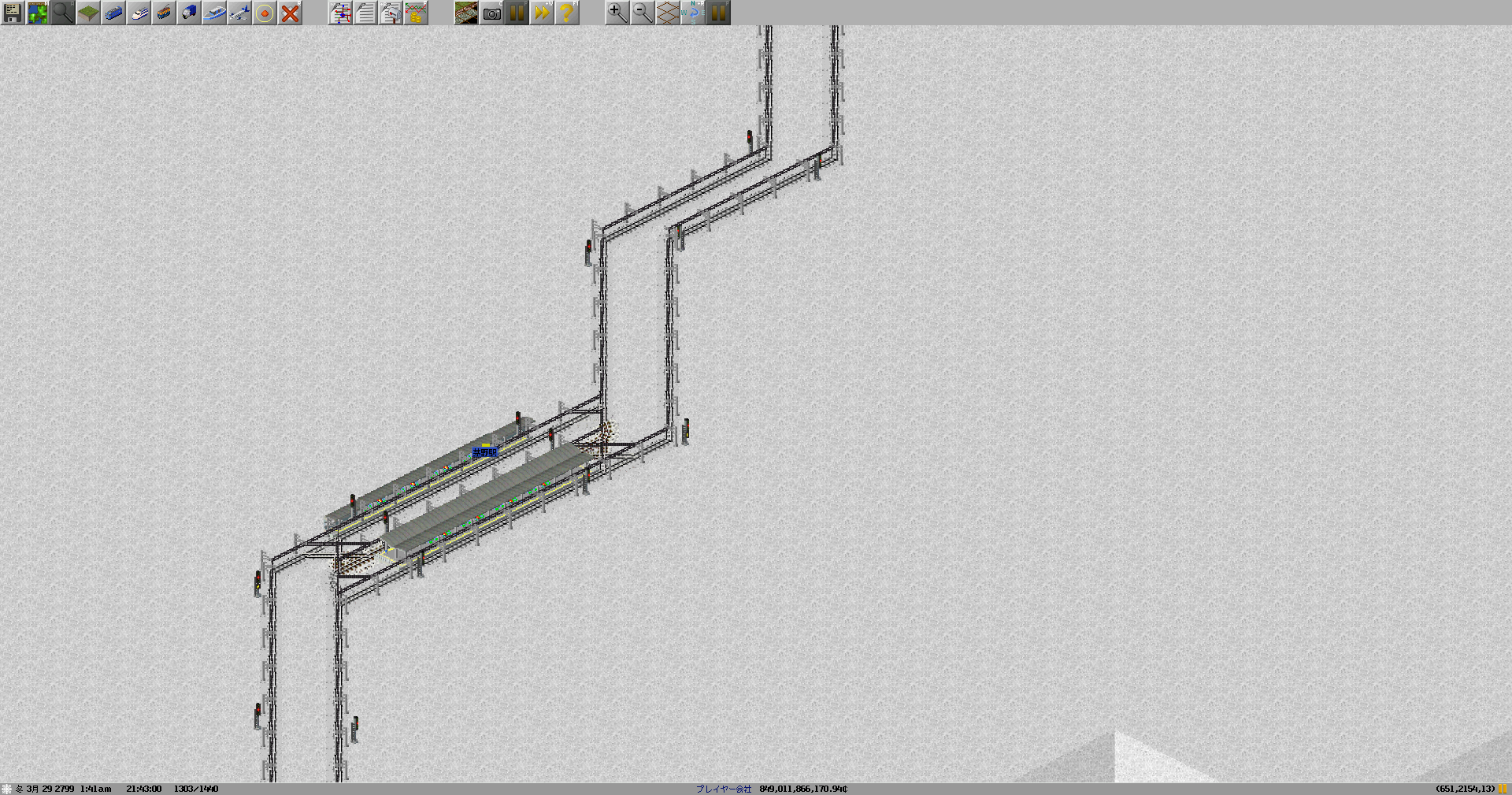This screenshot has height=795, width=1512.
Task: Take a screenshot with camera icon
Action: tap(491, 13)
